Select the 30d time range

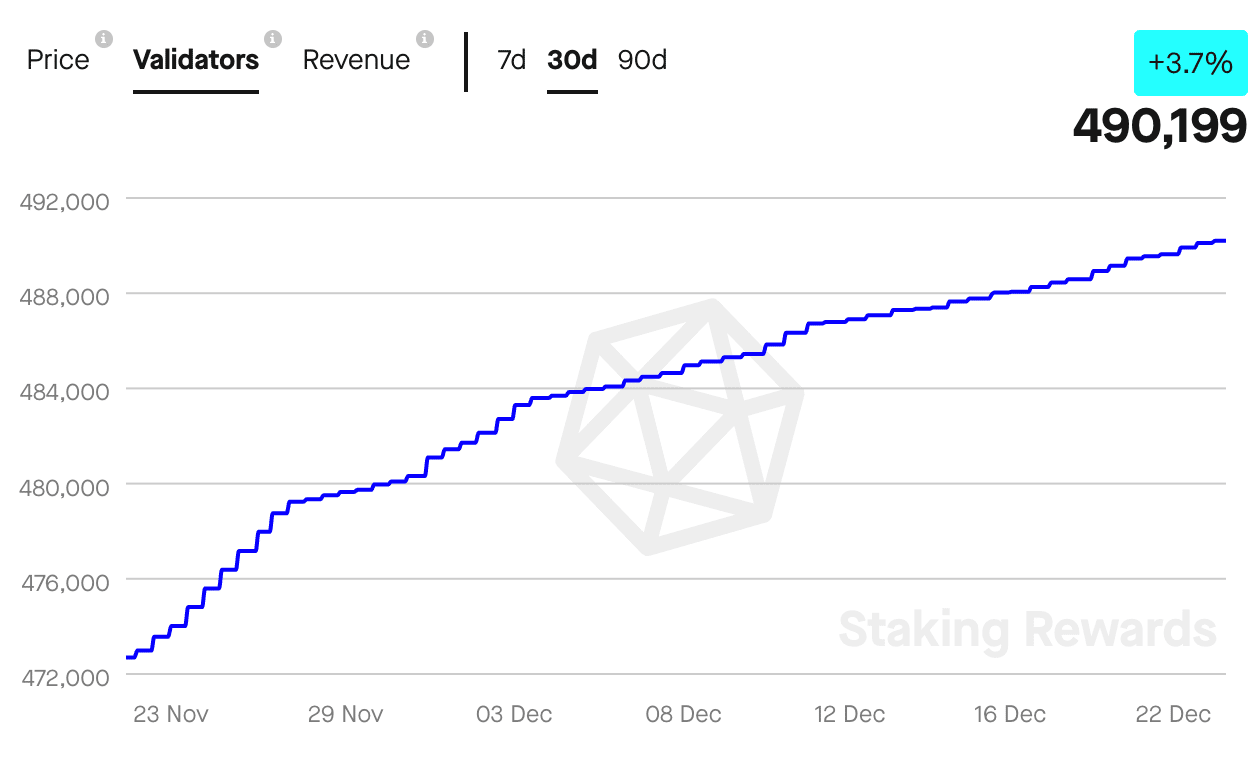pyautogui.click(x=572, y=60)
